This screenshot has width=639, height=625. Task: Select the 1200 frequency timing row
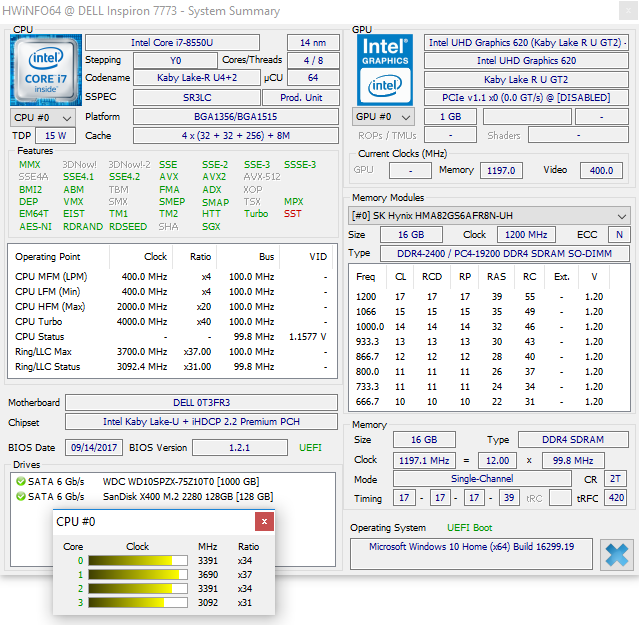pyautogui.click(x=489, y=297)
